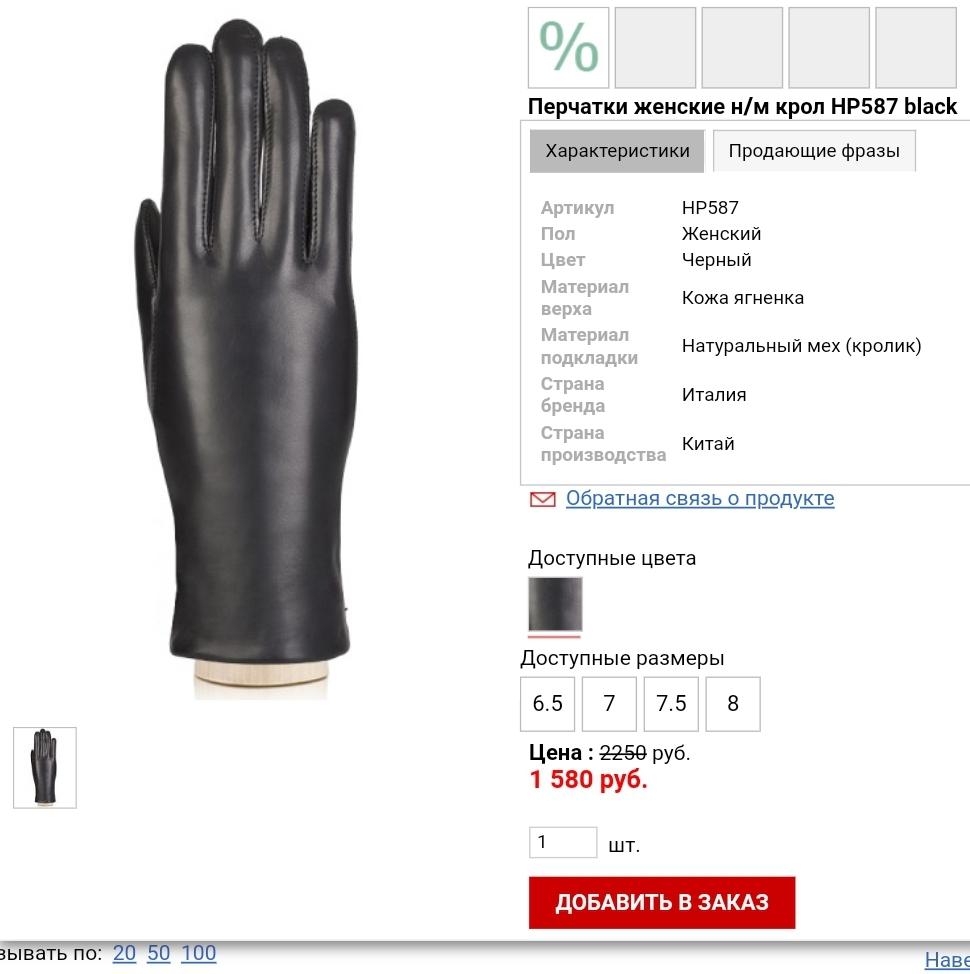Click the ДОБАВИТЬ В ЗАКАЗ button
This screenshot has width=970, height=974.
(662, 903)
